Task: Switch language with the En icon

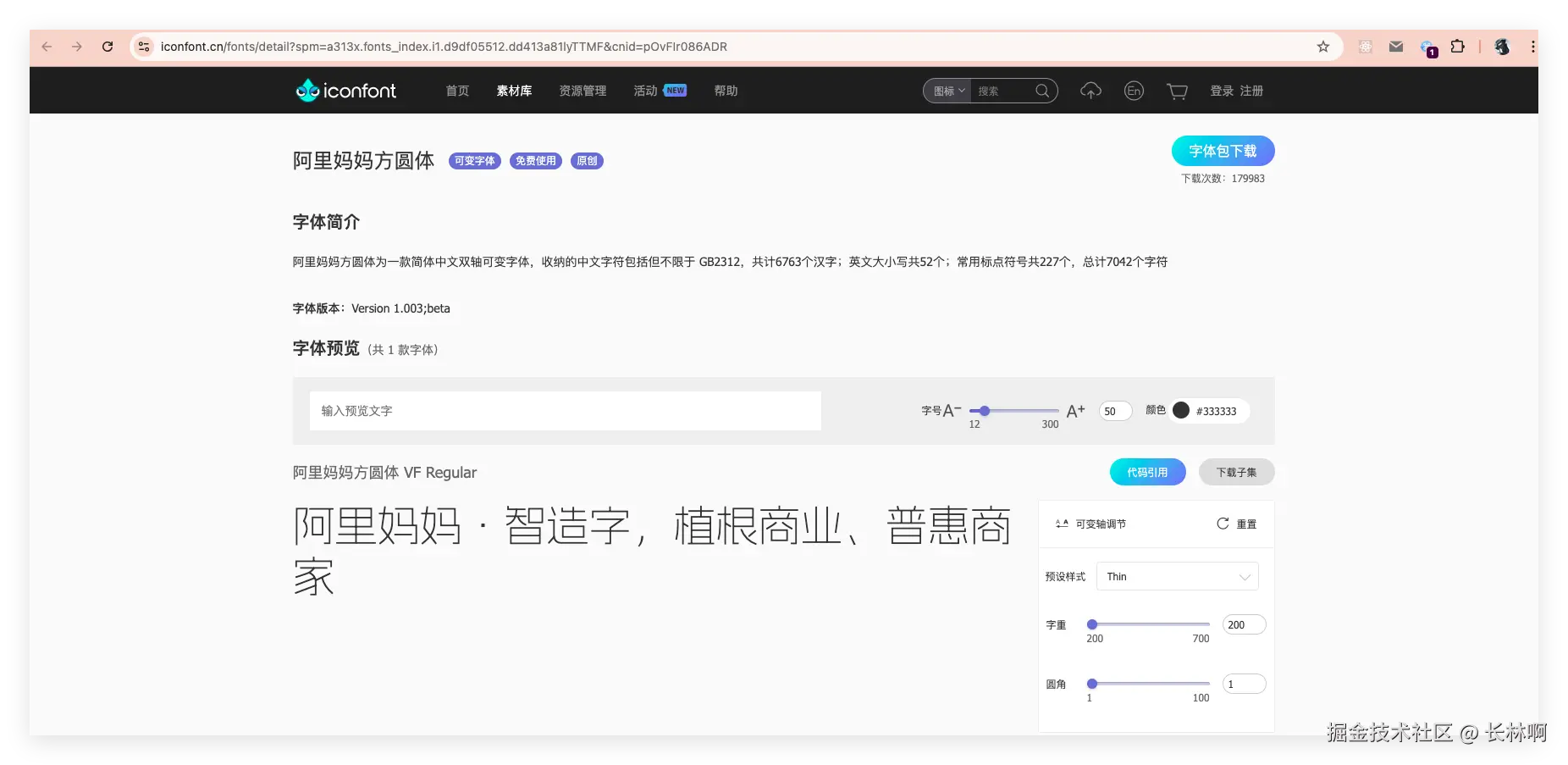Action: pyautogui.click(x=1134, y=91)
